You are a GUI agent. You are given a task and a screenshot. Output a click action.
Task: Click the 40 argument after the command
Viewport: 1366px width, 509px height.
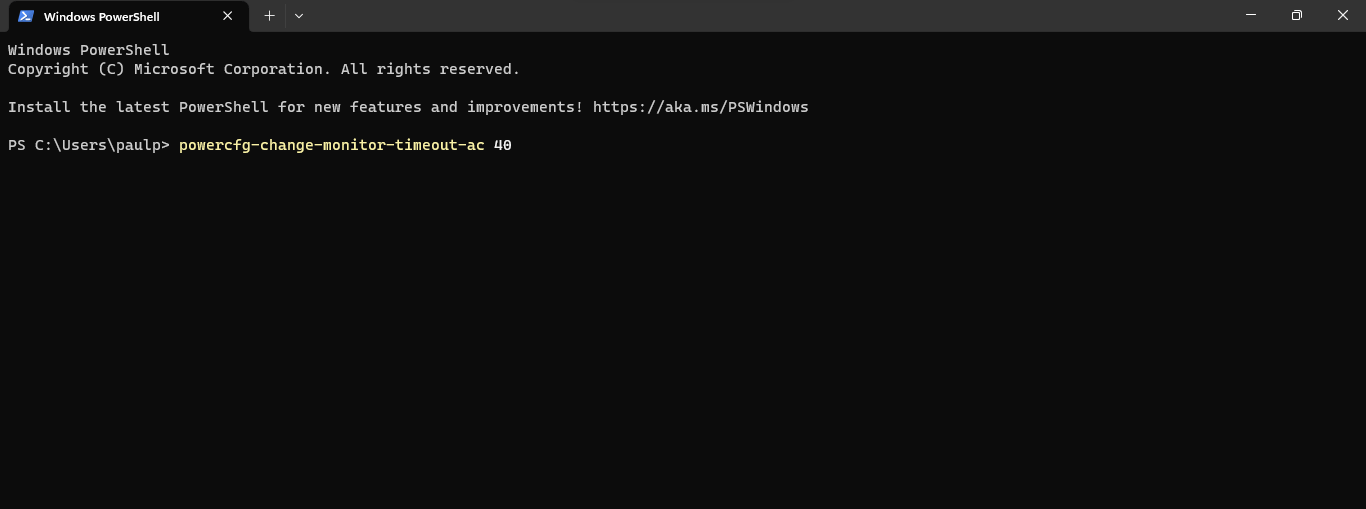coord(503,145)
